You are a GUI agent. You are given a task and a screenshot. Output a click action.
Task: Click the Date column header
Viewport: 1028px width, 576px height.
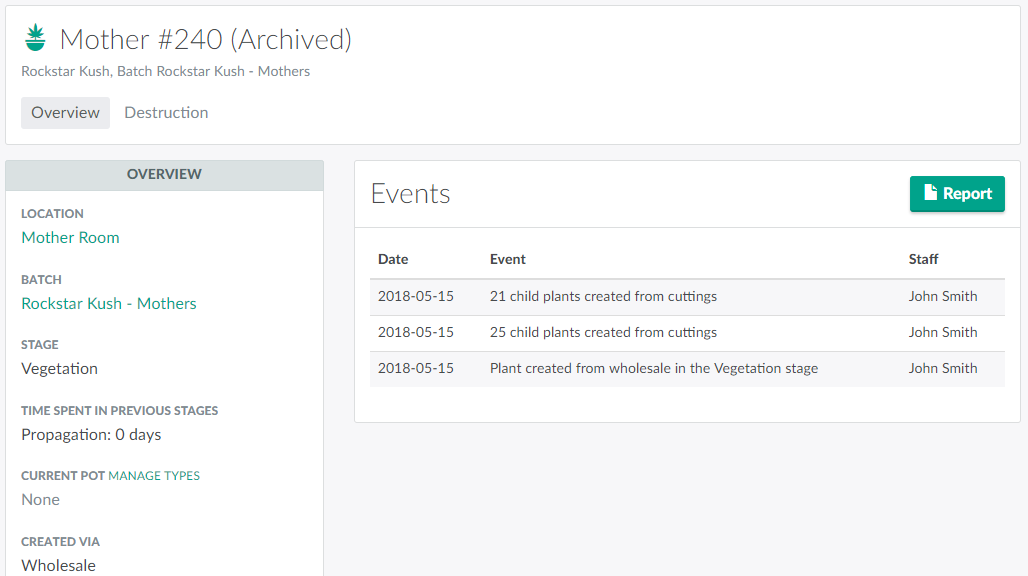point(393,259)
